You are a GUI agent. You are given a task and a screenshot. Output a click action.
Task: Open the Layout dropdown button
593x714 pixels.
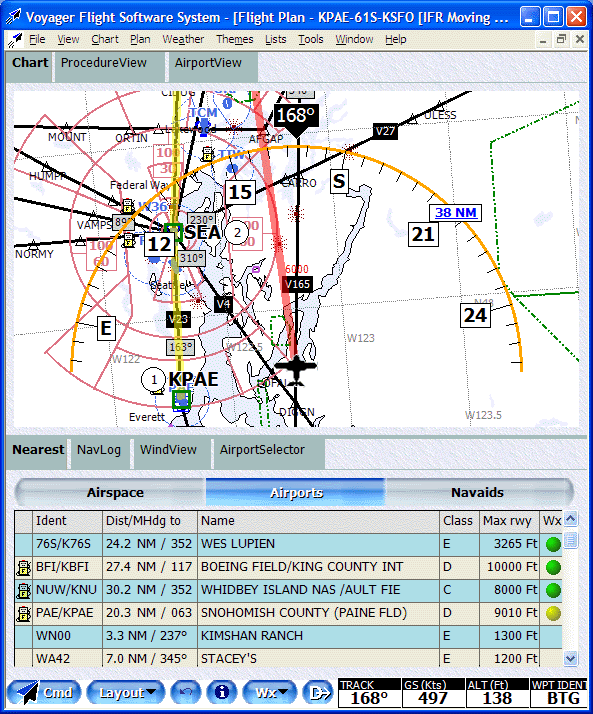coord(126,693)
